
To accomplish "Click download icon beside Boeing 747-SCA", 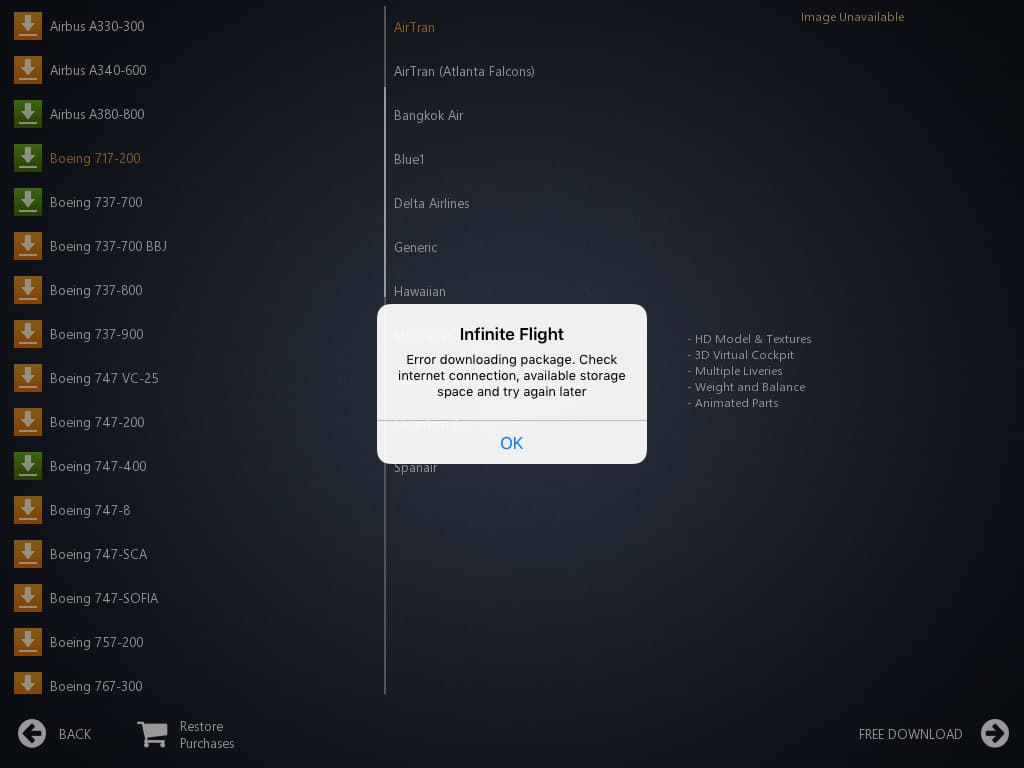I will [27, 554].
